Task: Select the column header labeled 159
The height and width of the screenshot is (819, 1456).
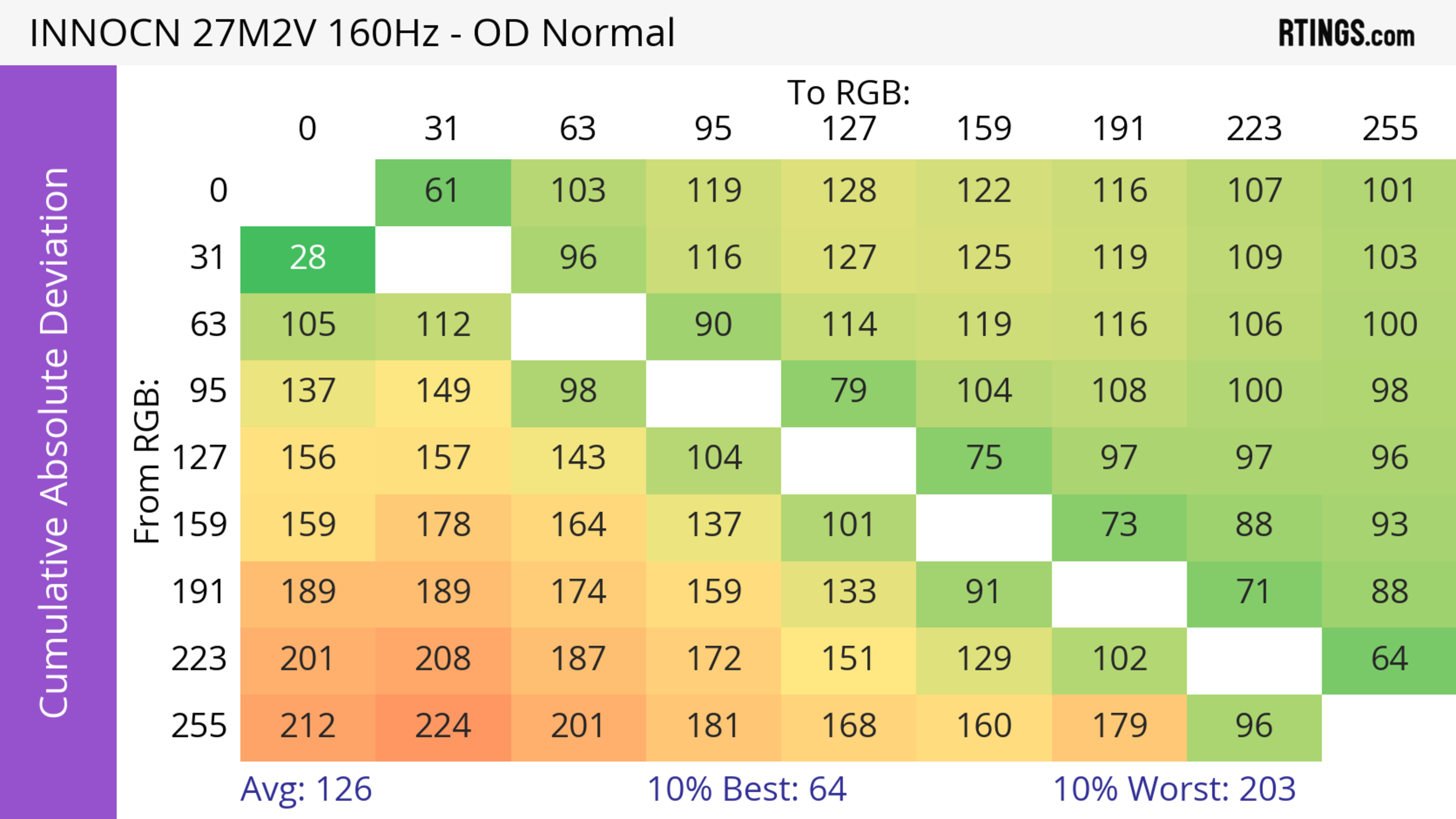Action: point(984,129)
